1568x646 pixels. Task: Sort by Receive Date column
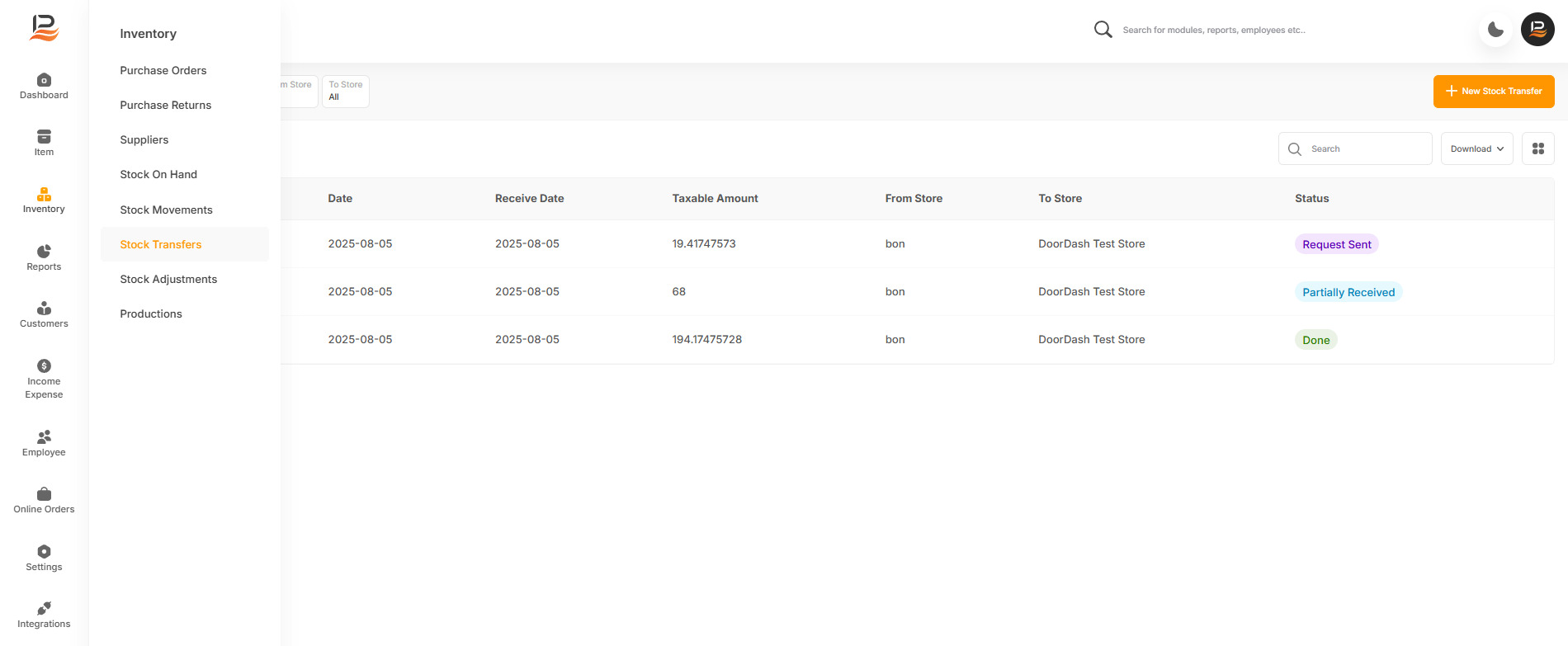pyautogui.click(x=529, y=198)
